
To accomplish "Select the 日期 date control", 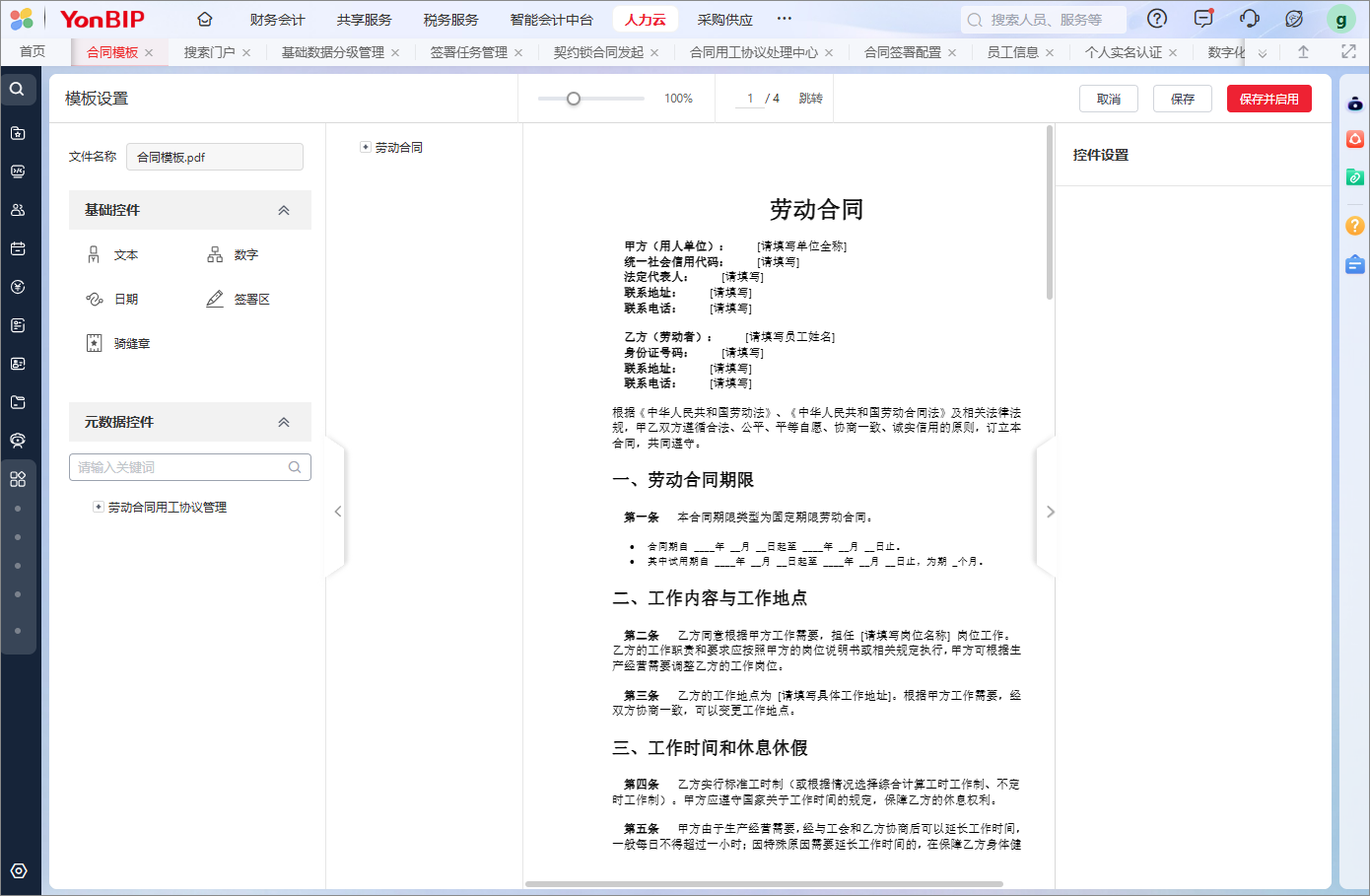I will click(113, 300).
